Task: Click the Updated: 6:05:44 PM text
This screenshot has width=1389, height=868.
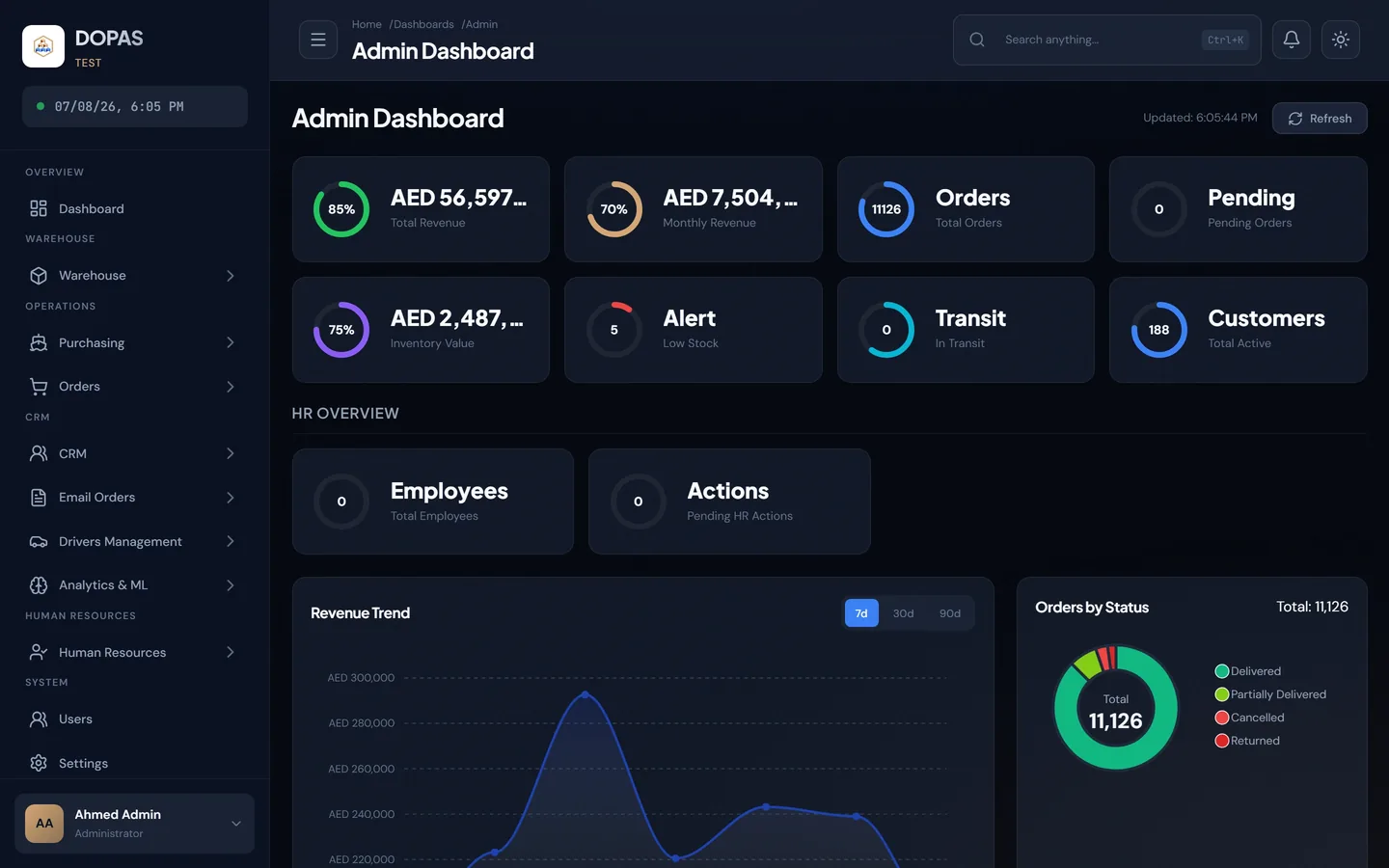Action: pos(1200,118)
